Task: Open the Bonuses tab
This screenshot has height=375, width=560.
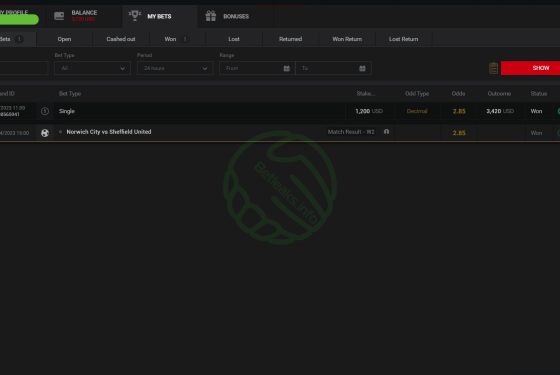Action: 236,16
